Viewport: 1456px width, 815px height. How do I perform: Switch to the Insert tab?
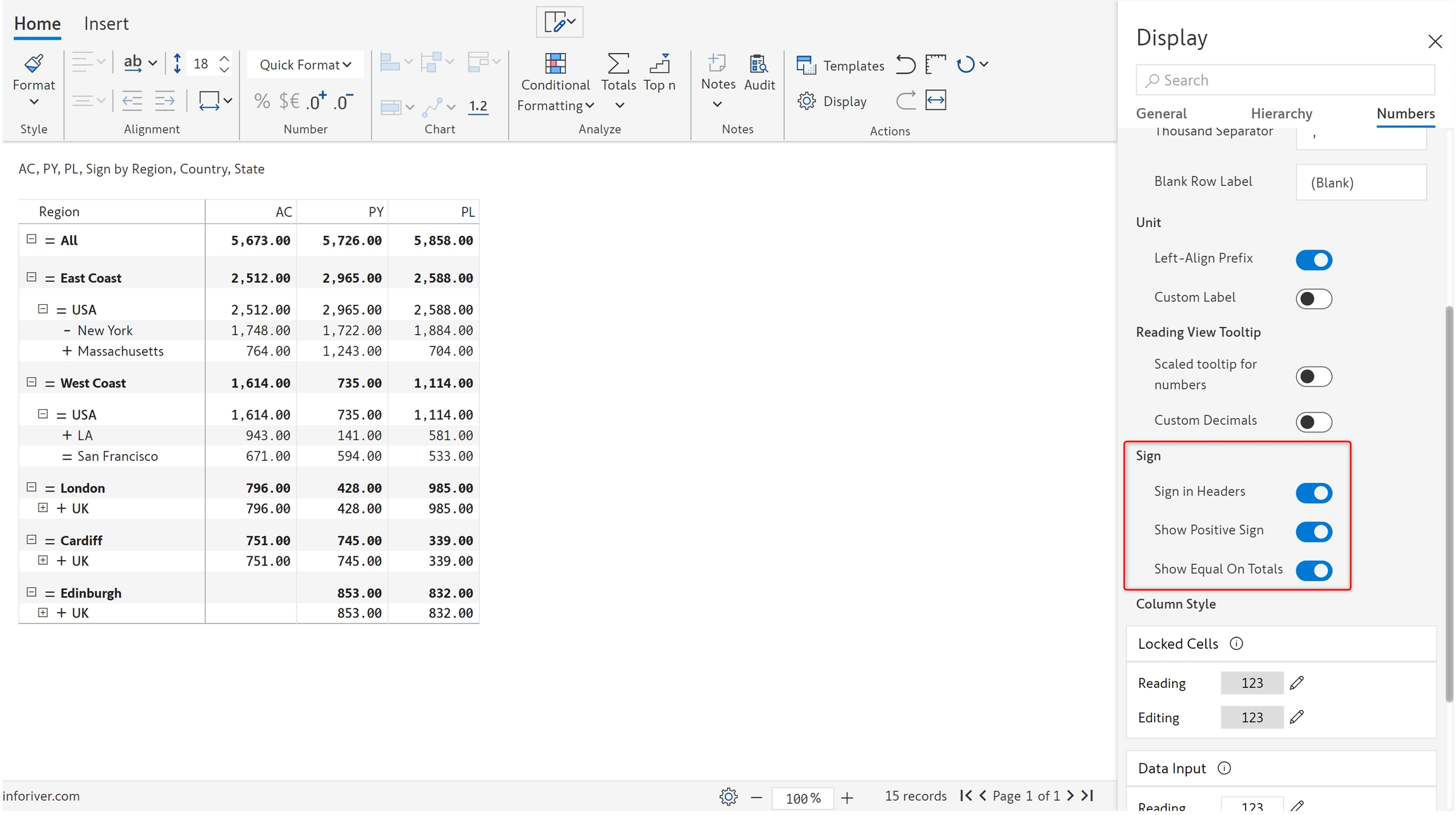[x=106, y=24]
